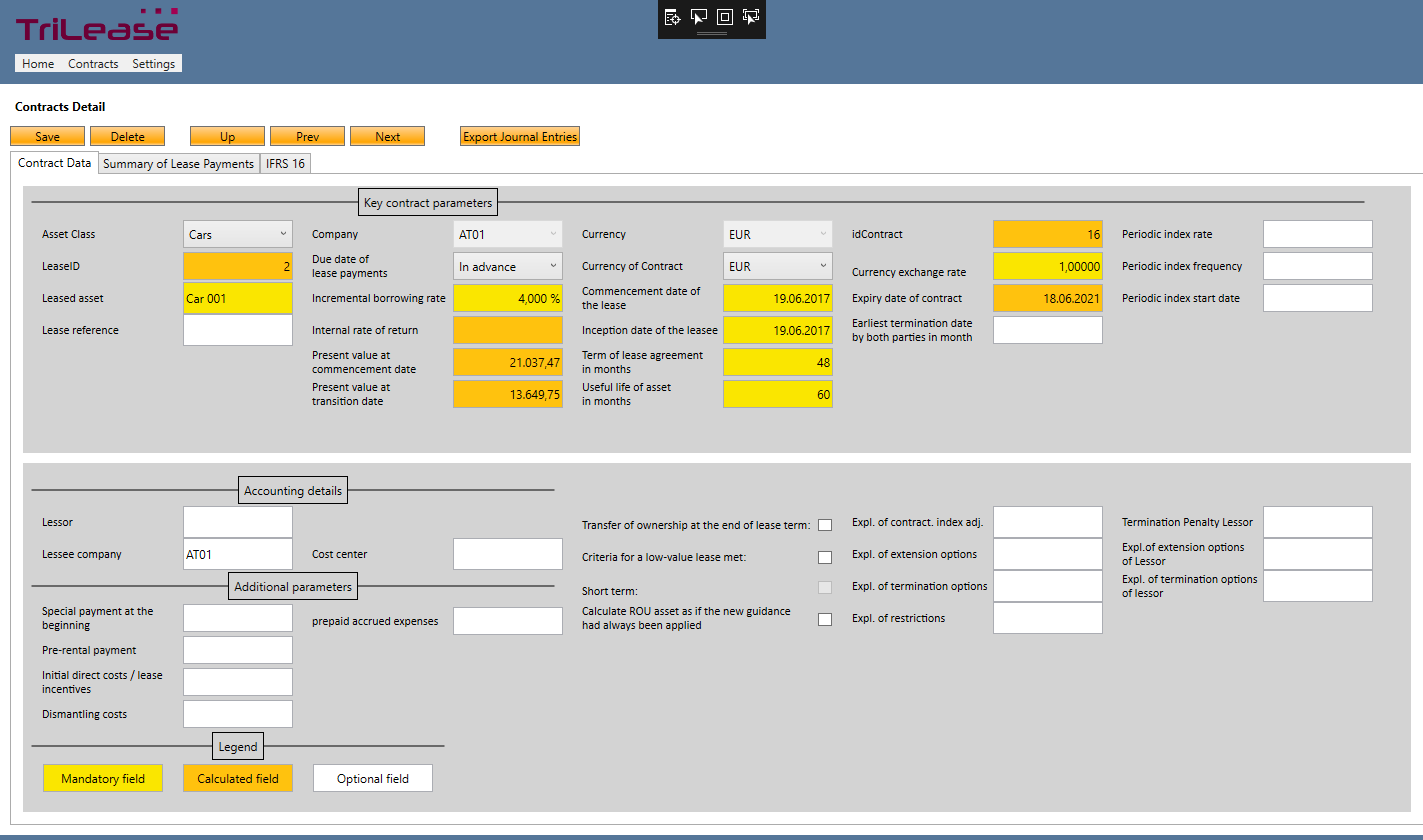The image size is (1423, 840).
Task: Click prepaid accrued expenses field
Action: click(x=508, y=621)
